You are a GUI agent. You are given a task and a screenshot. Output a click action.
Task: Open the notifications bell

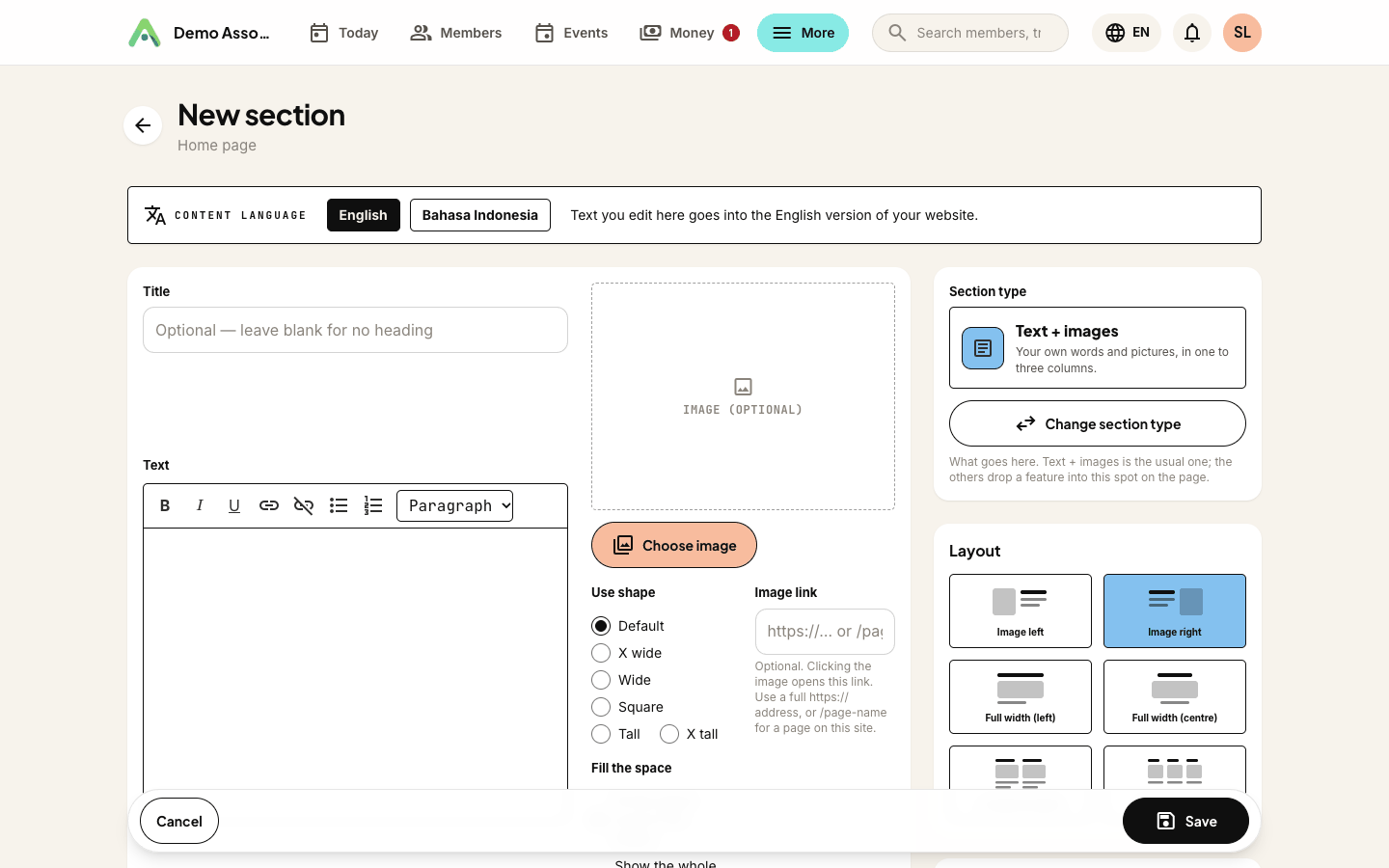pyautogui.click(x=1192, y=33)
